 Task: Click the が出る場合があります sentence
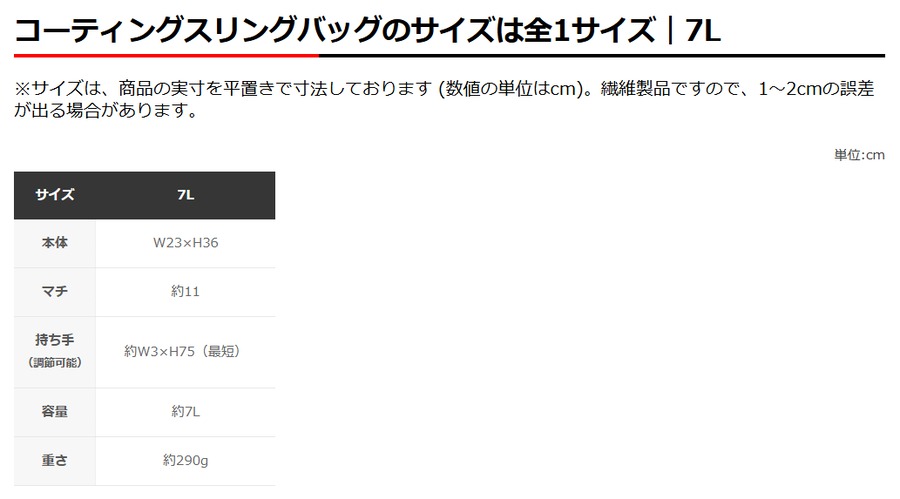(x=106, y=110)
